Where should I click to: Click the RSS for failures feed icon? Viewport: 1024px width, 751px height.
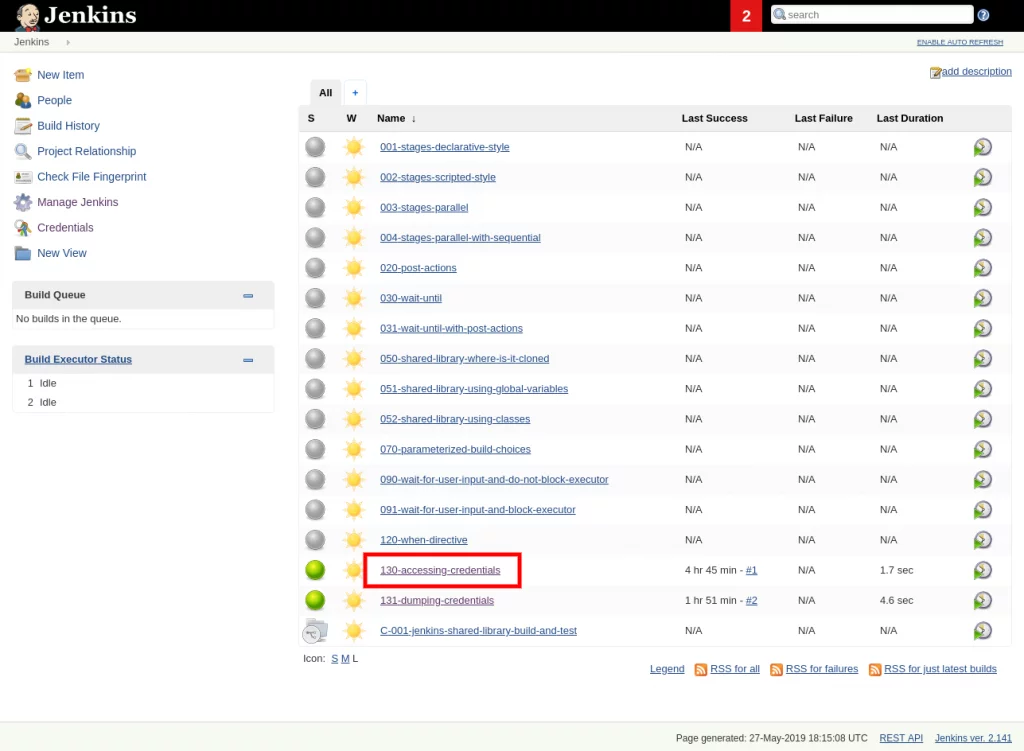click(776, 669)
